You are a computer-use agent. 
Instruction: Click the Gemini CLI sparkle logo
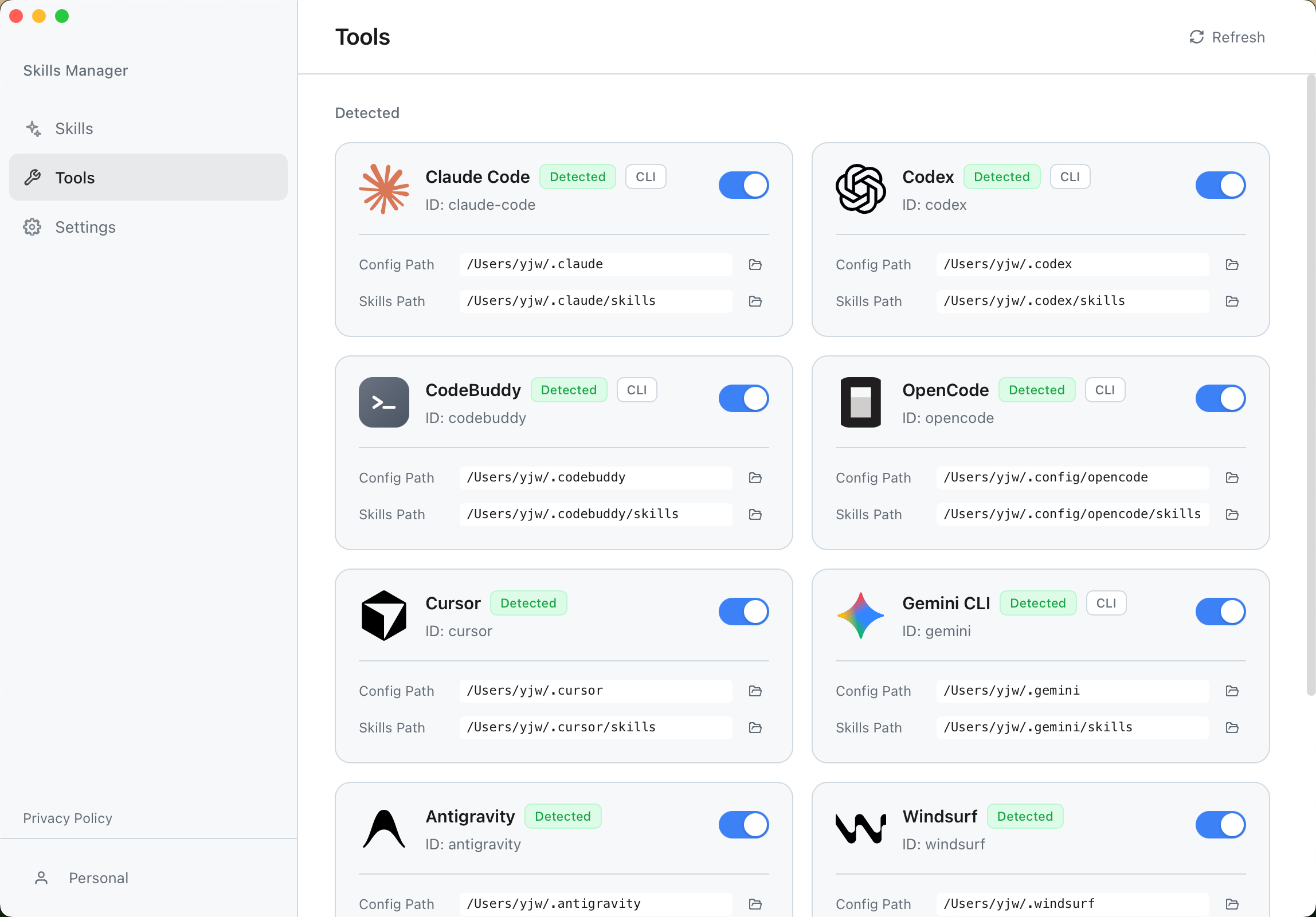tap(860, 616)
